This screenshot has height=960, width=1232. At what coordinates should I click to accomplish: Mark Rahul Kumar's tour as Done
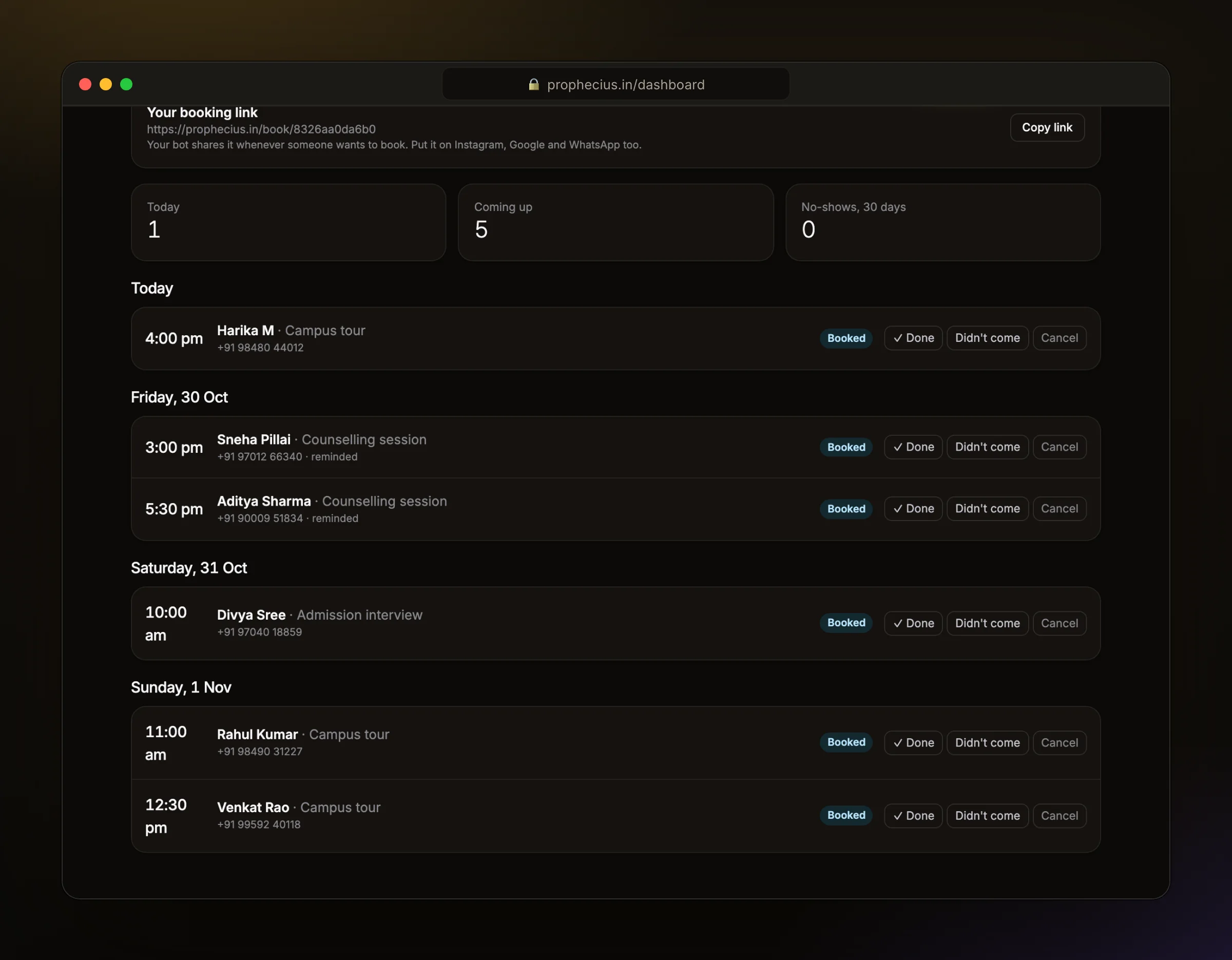coord(913,743)
